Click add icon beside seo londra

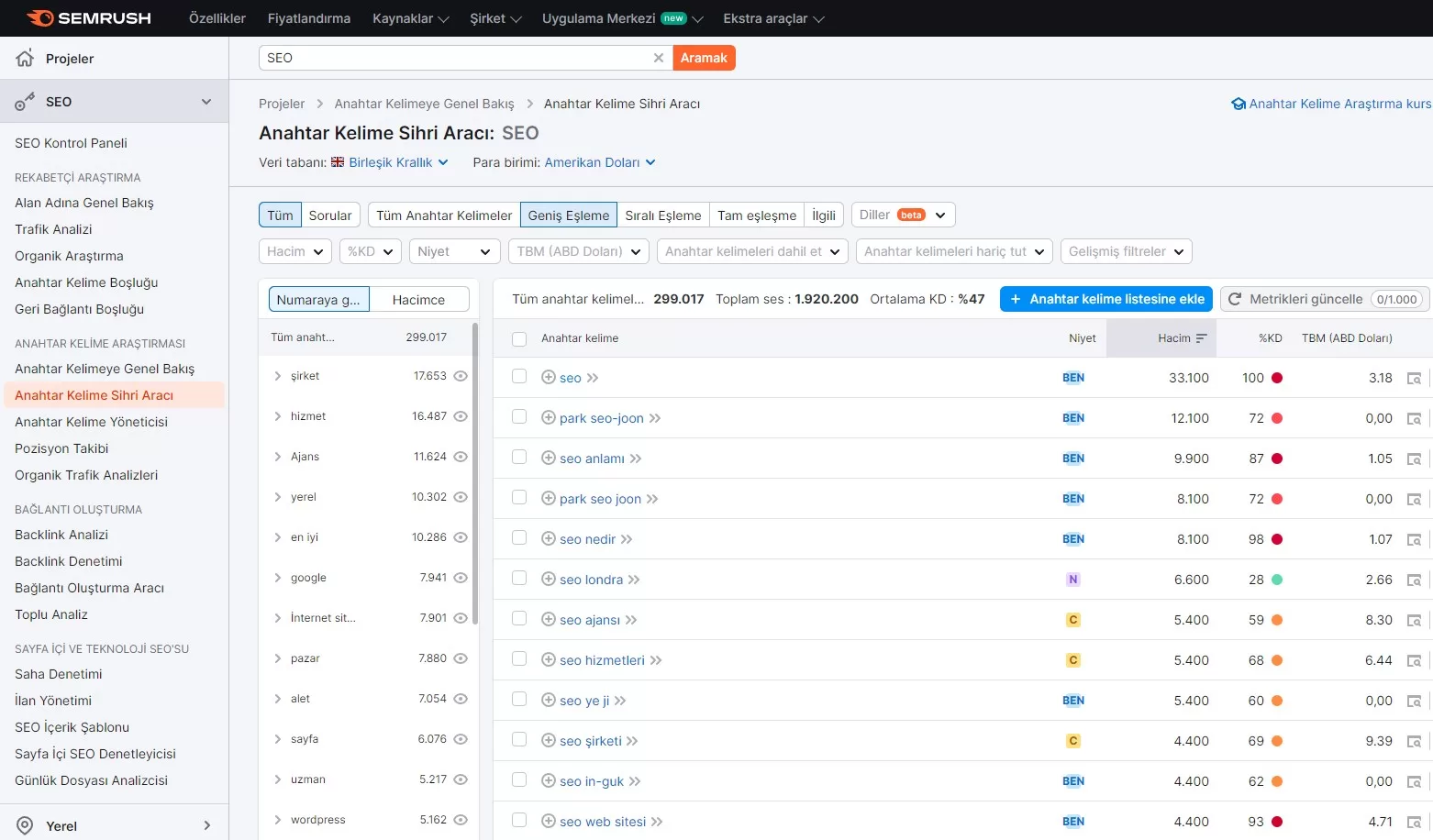point(549,579)
